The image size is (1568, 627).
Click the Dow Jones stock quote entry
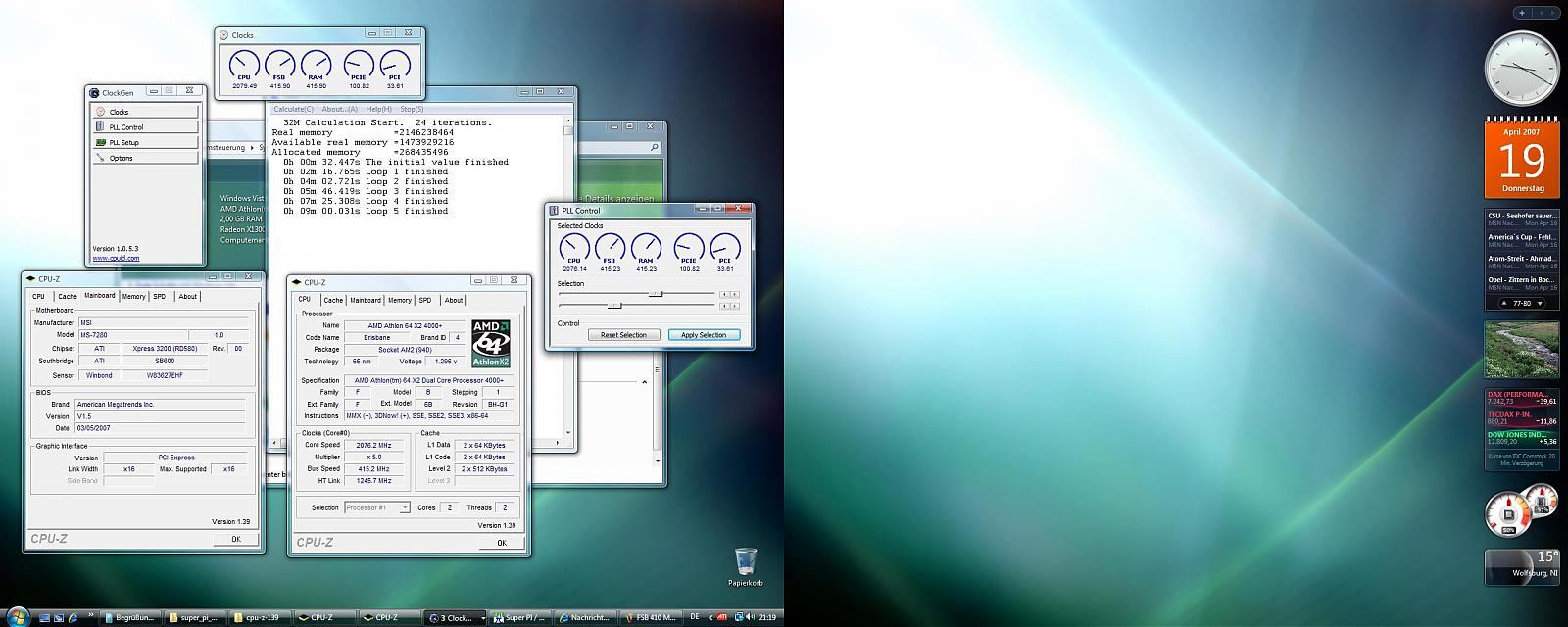pos(1522,438)
